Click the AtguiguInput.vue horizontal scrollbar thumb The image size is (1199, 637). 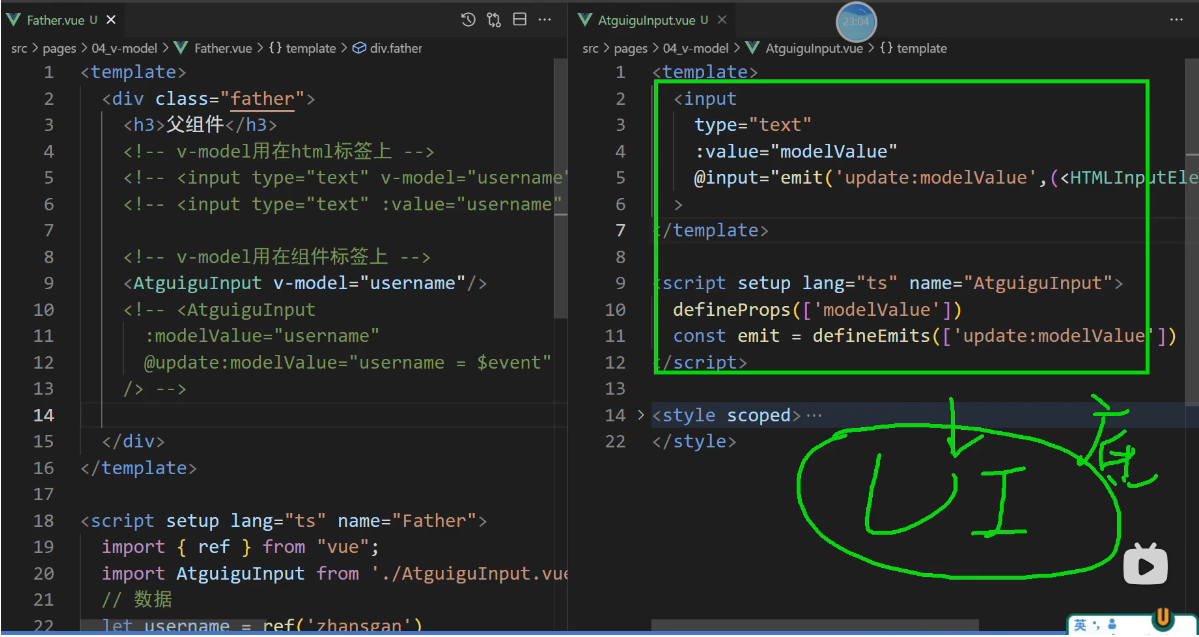tap(815, 626)
